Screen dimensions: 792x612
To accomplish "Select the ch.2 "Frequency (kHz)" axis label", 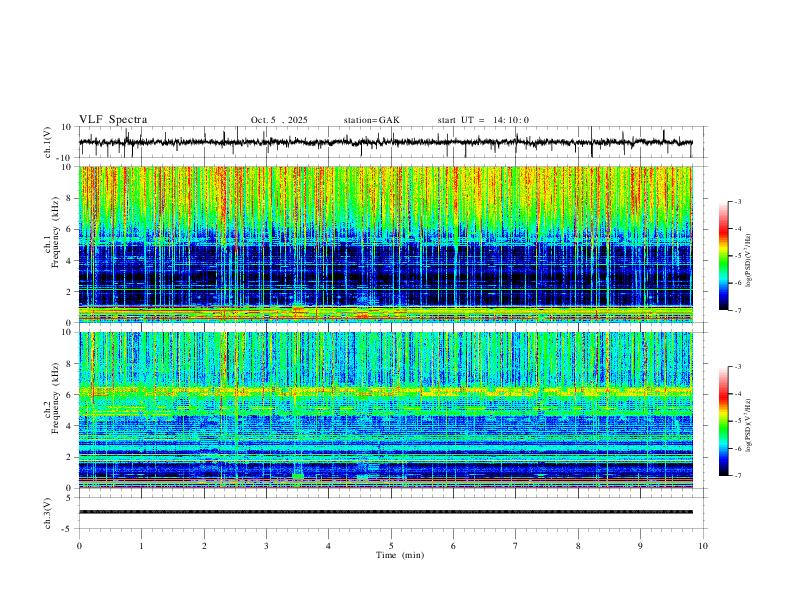I will click(x=56, y=398).
